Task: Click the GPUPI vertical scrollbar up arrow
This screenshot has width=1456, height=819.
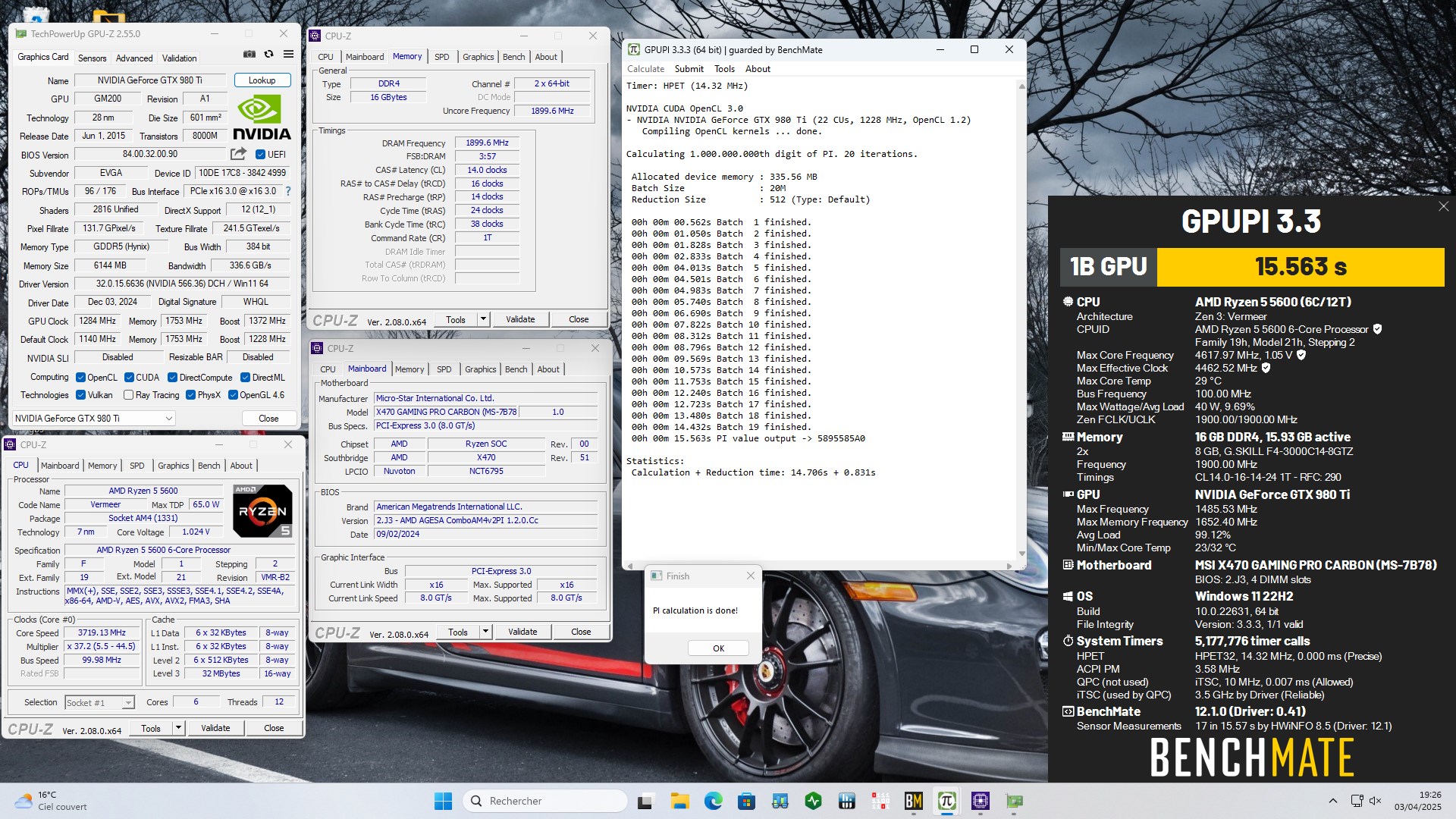Action: pyautogui.click(x=1021, y=86)
